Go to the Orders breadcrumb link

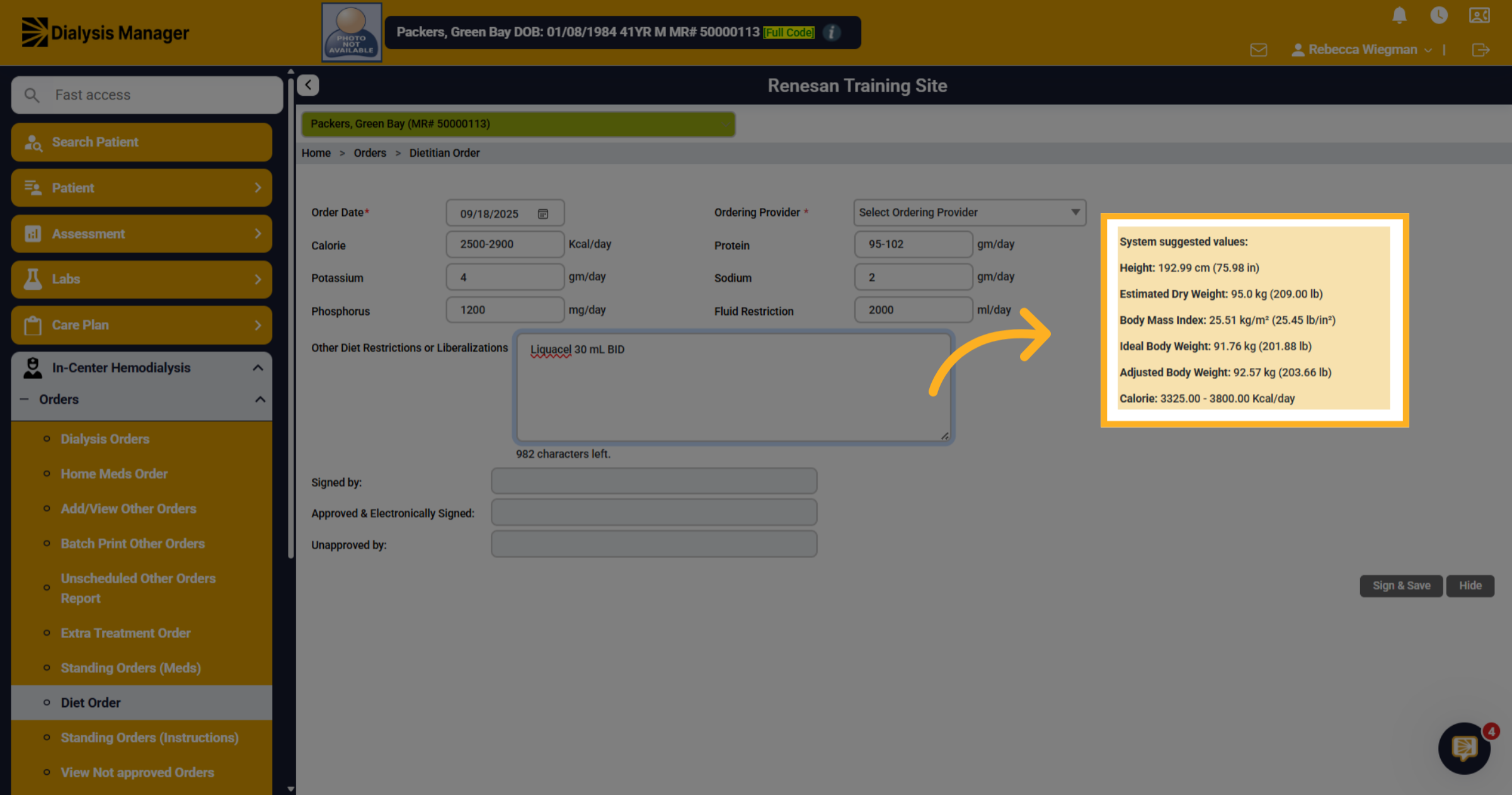click(370, 153)
